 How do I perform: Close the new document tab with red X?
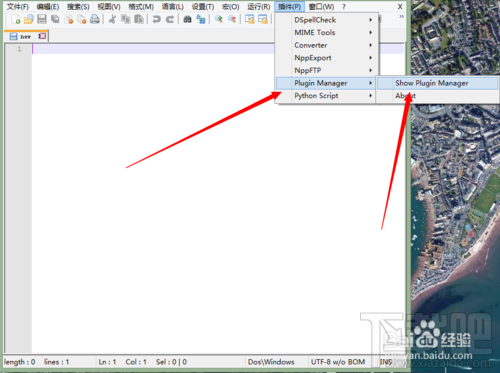point(42,36)
